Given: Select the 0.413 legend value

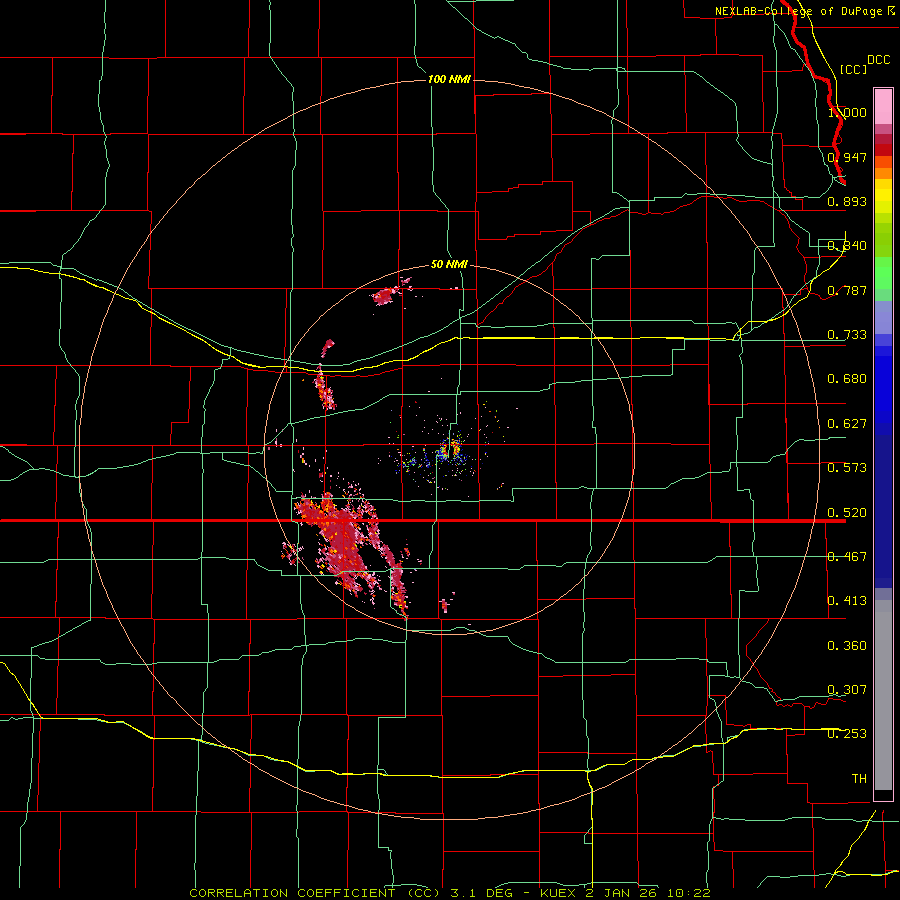Looking at the screenshot, I should click(847, 601).
